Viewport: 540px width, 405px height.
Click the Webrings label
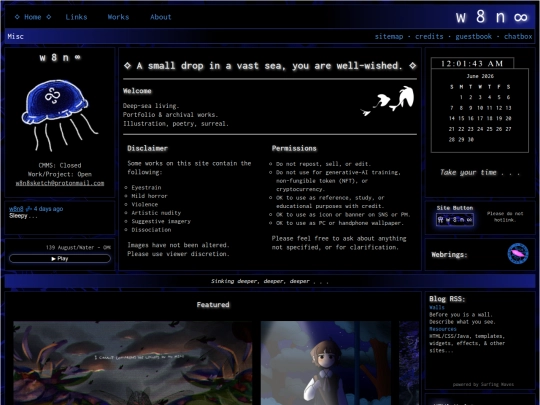pos(449,255)
